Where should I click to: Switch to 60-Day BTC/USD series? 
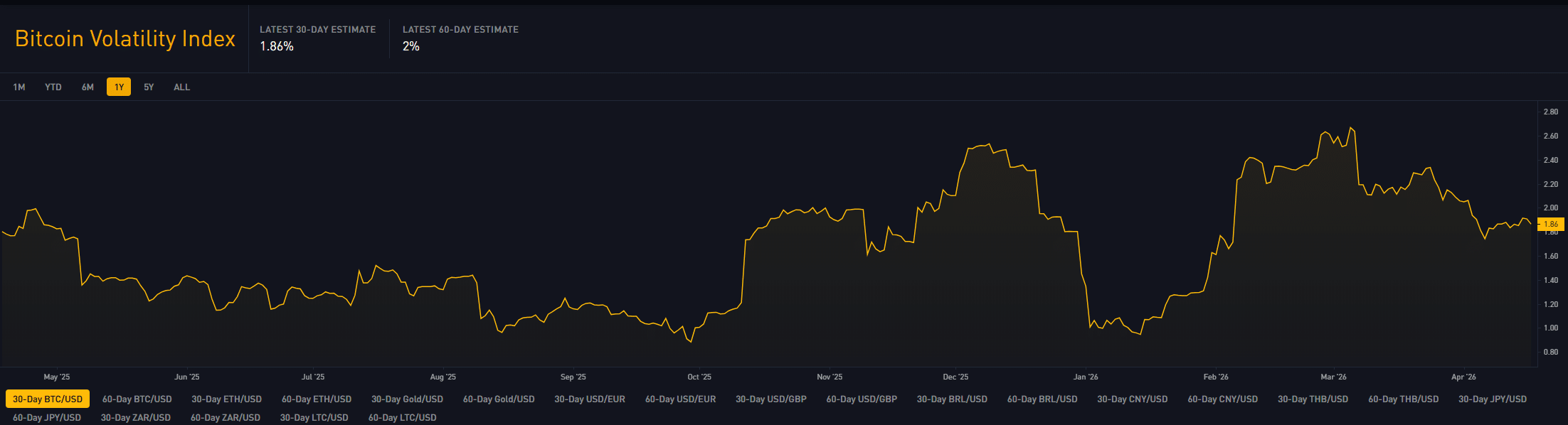click(x=137, y=399)
